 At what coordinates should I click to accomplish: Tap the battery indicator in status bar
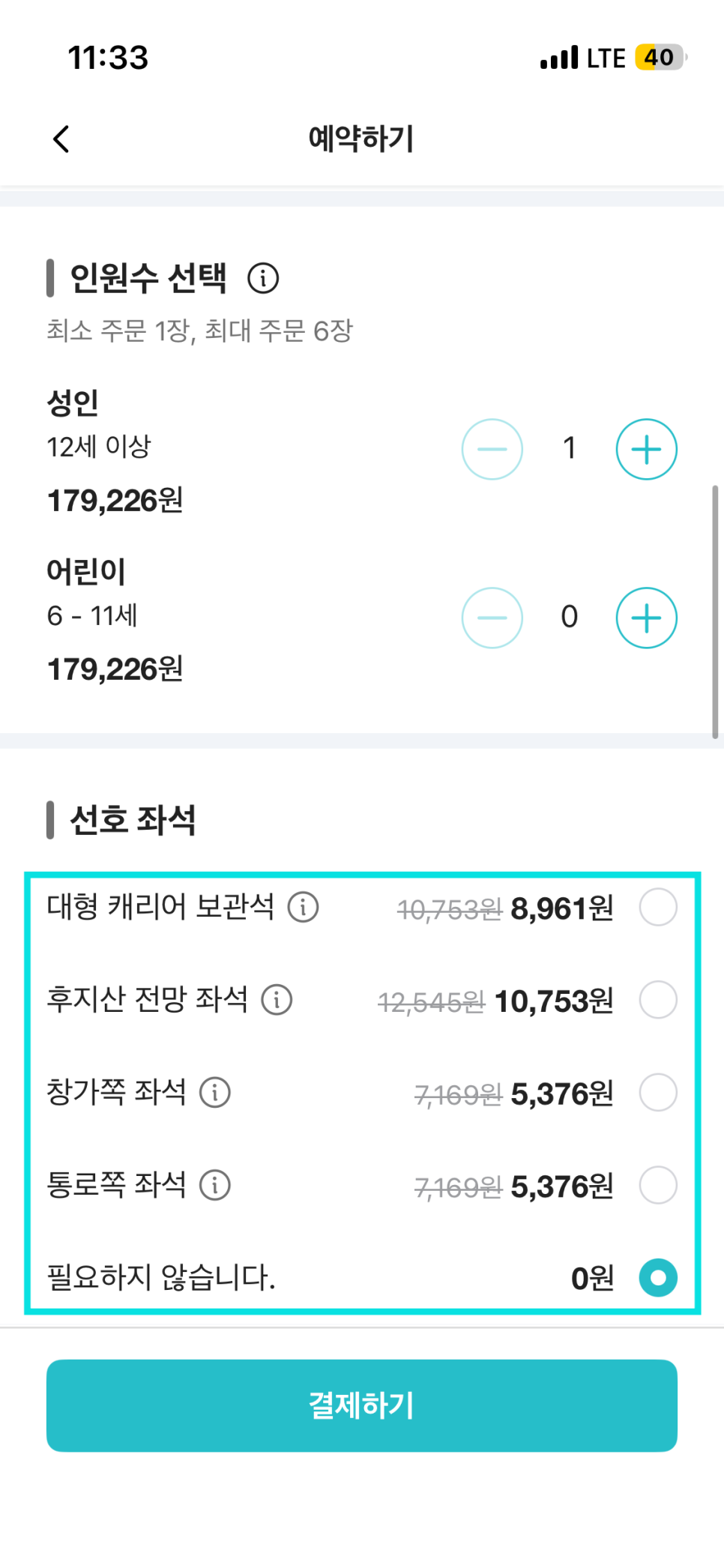pyautogui.click(x=660, y=58)
